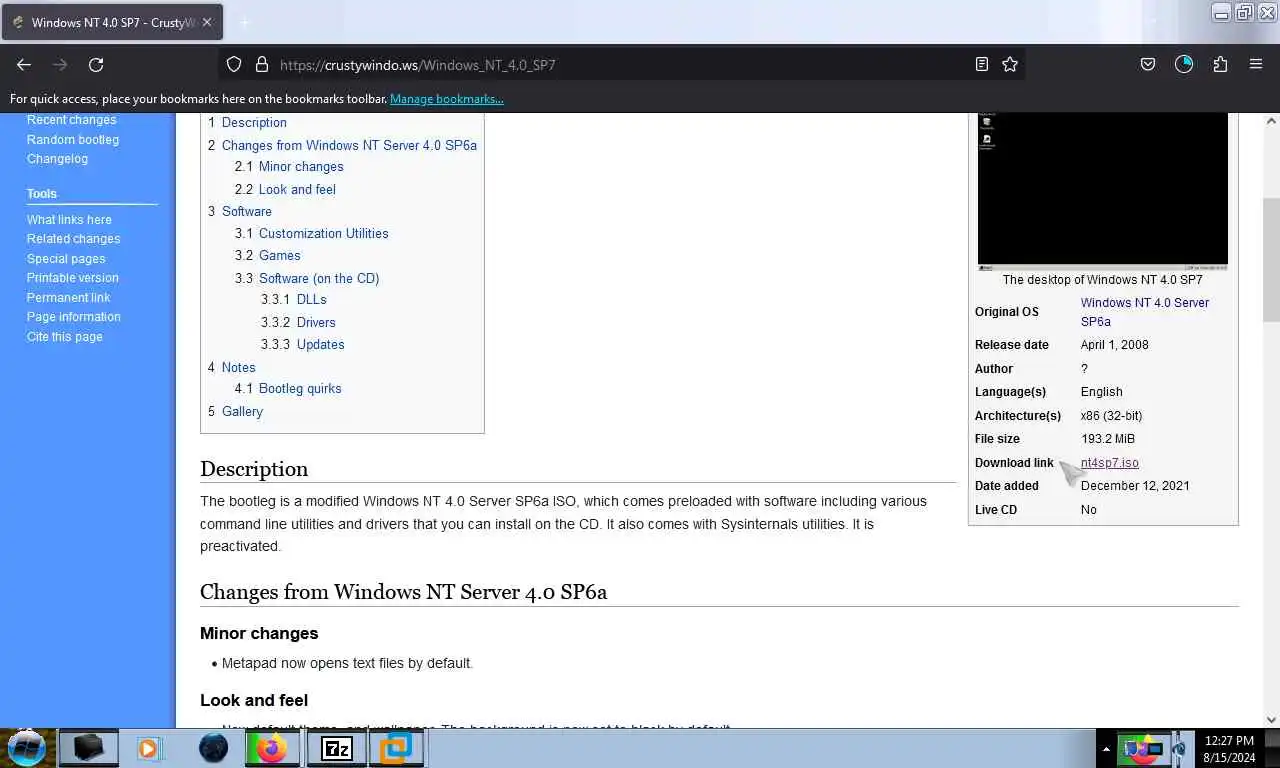This screenshot has height=768, width=1280.
Task: Jump to contents entry 4 Notes
Action: [232, 368]
